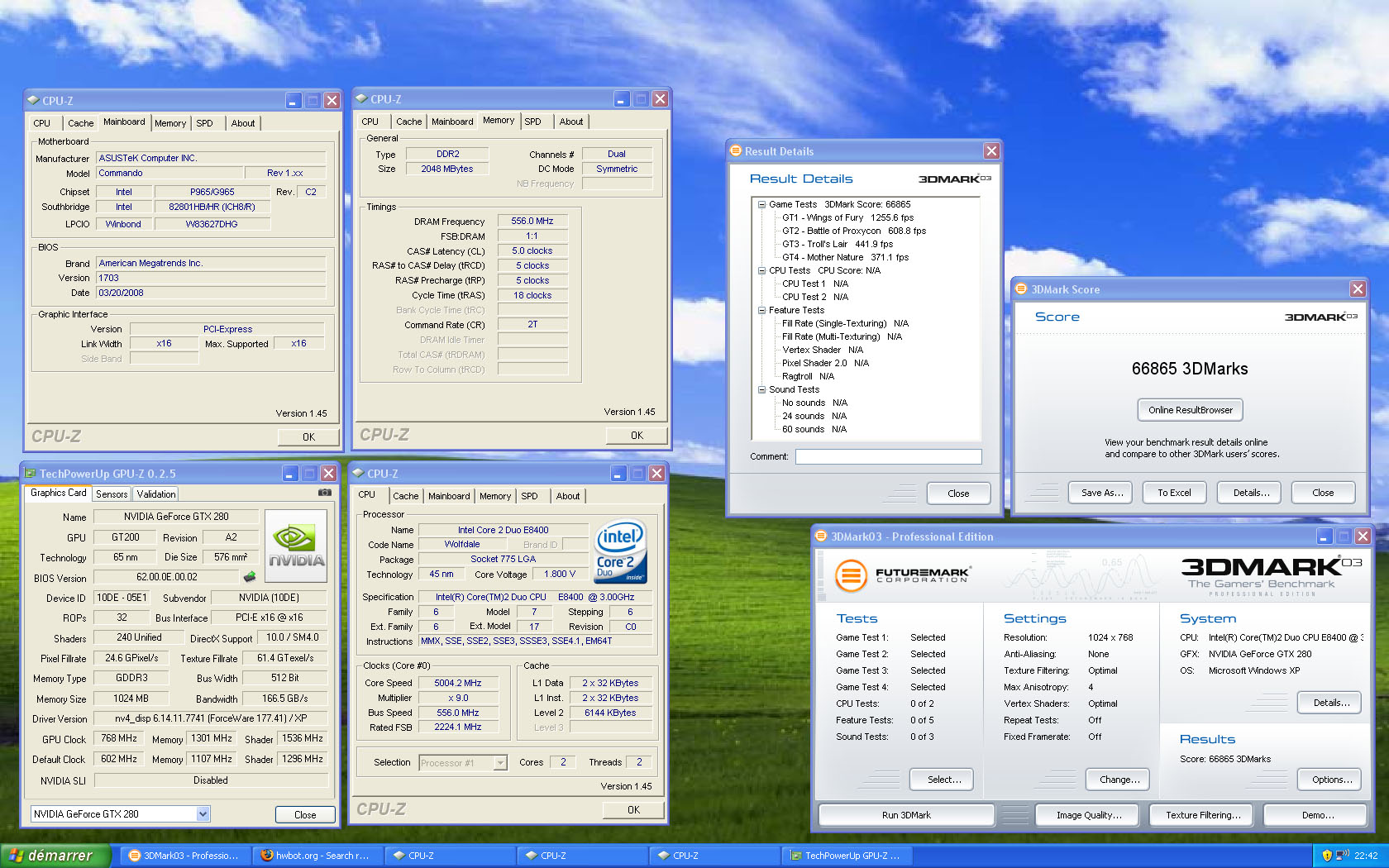This screenshot has width=1389, height=868.
Task: Open About tab in the Processor CPU-Z window
Action: click(568, 496)
